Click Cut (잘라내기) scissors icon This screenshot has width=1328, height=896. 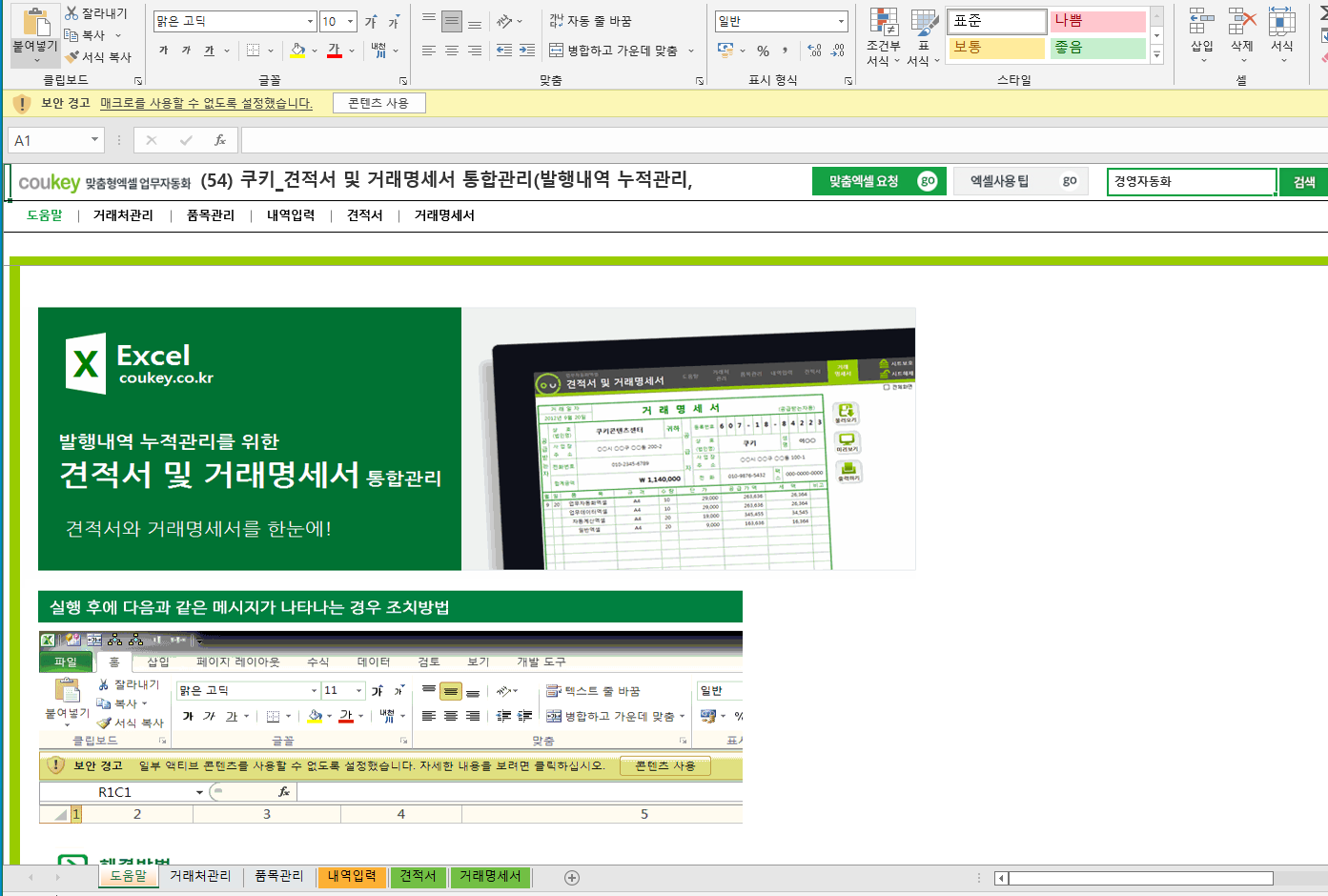72,13
